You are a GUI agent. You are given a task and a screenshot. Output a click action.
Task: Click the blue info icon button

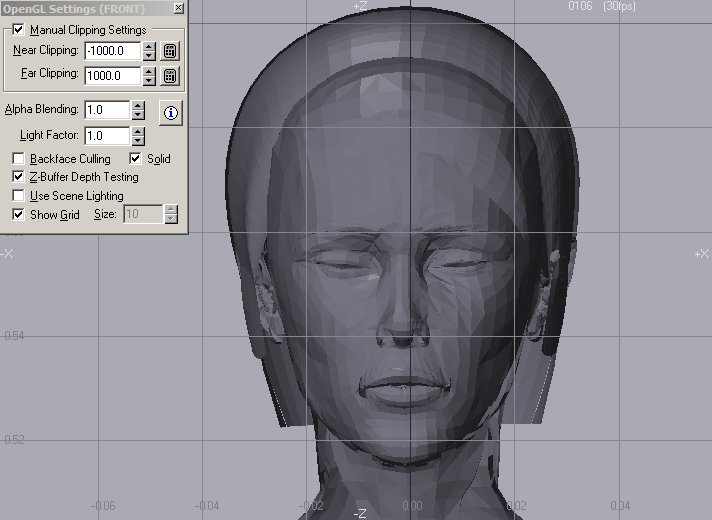tap(170, 113)
